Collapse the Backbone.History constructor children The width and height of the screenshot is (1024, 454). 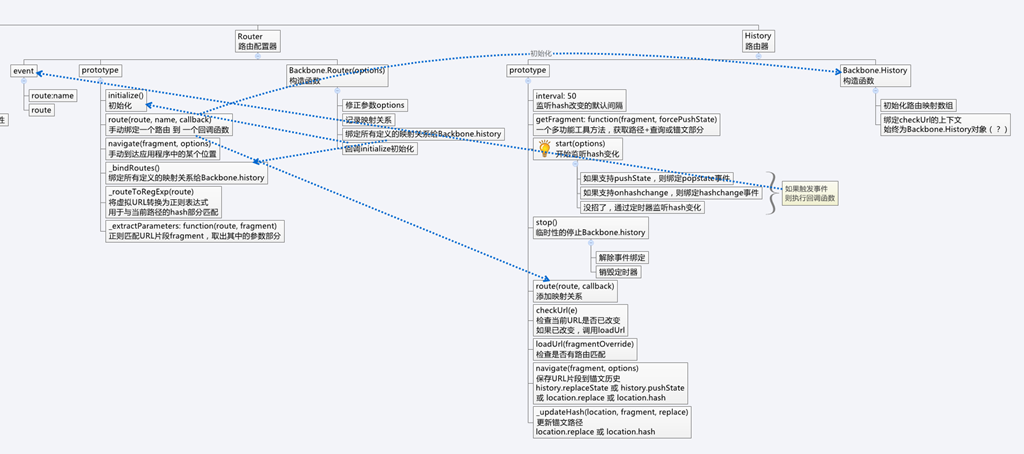click(x=874, y=91)
